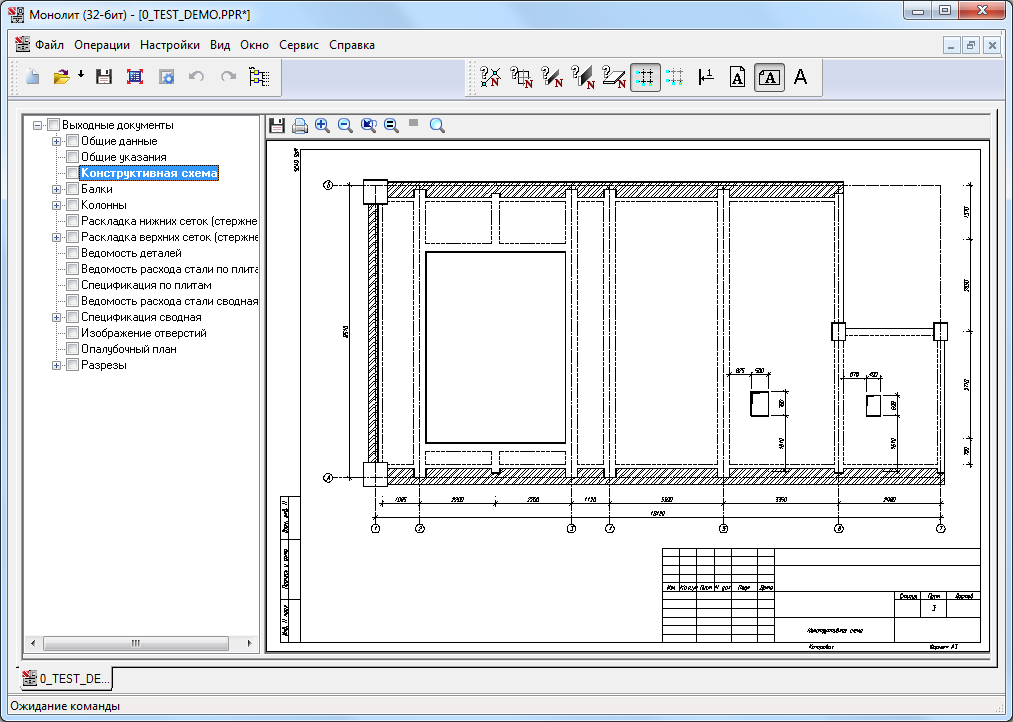Open file using the yellow folder icon
This screenshot has width=1013, height=722.
click(x=61, y=77)
